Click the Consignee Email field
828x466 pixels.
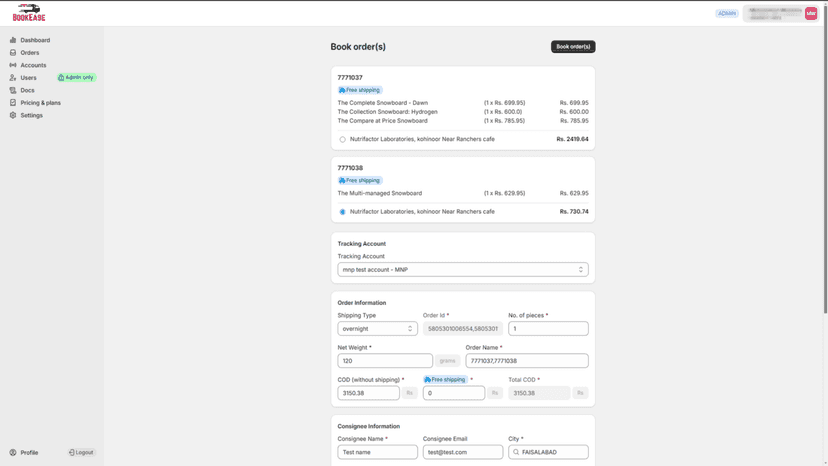tap(463, 452)
